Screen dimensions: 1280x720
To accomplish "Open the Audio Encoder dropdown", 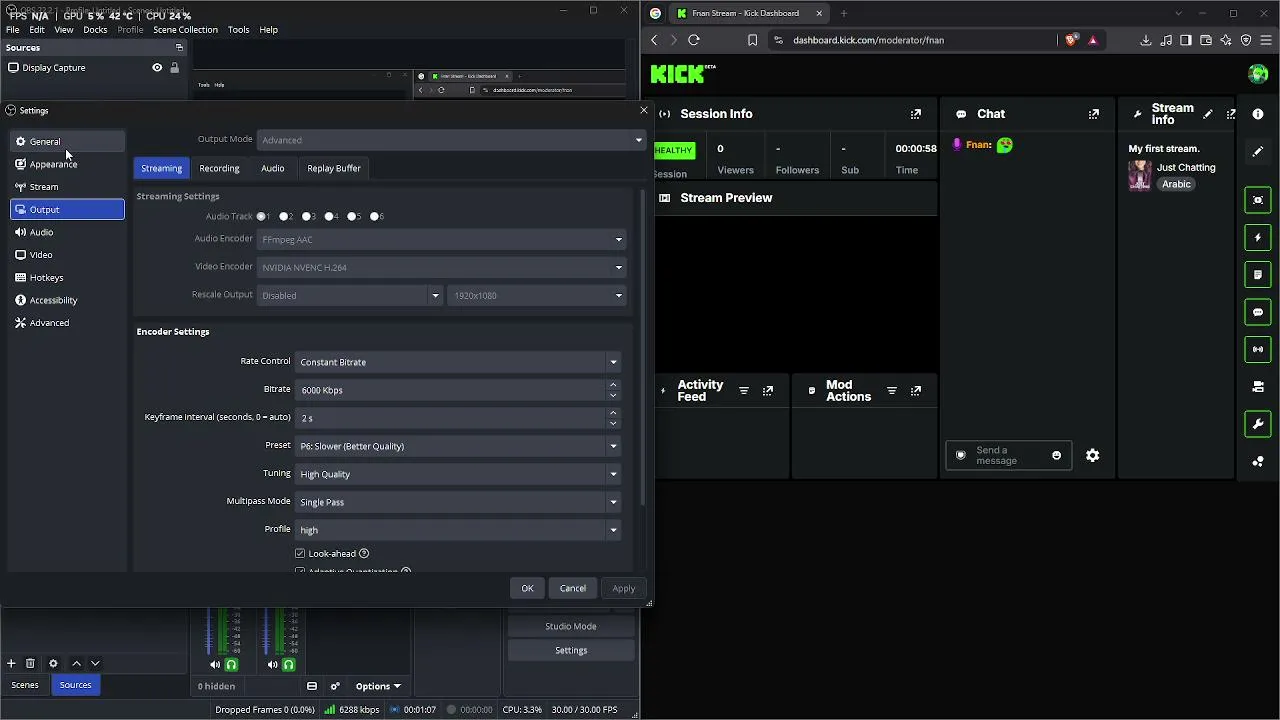I will click(441, 239).
